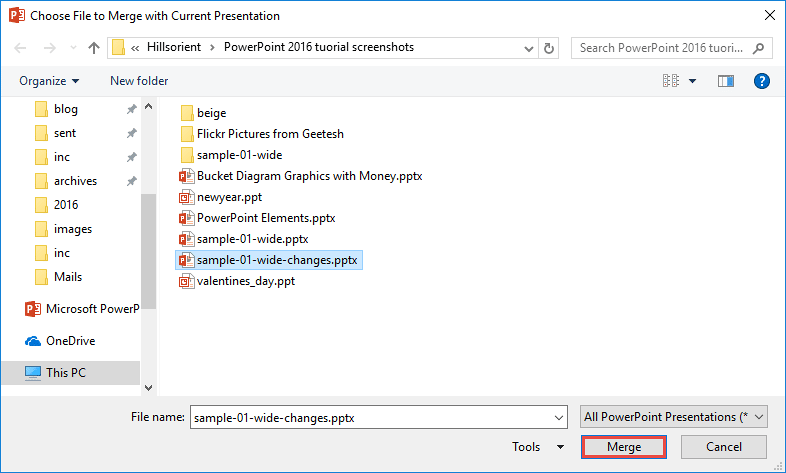The width and height of the screenshot is (786, 473).
Task: Select OneDrive in navigation pane
Action: 60,341
